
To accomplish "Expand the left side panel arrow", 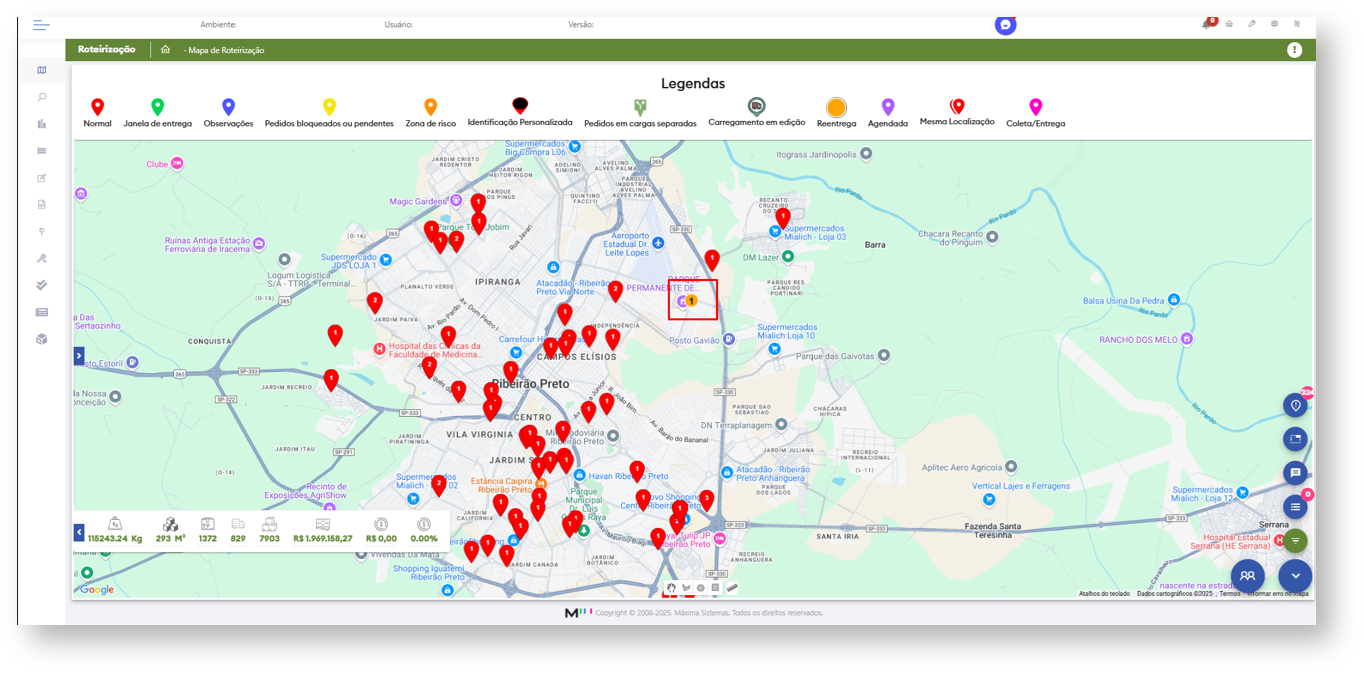I will click(79, 356).
